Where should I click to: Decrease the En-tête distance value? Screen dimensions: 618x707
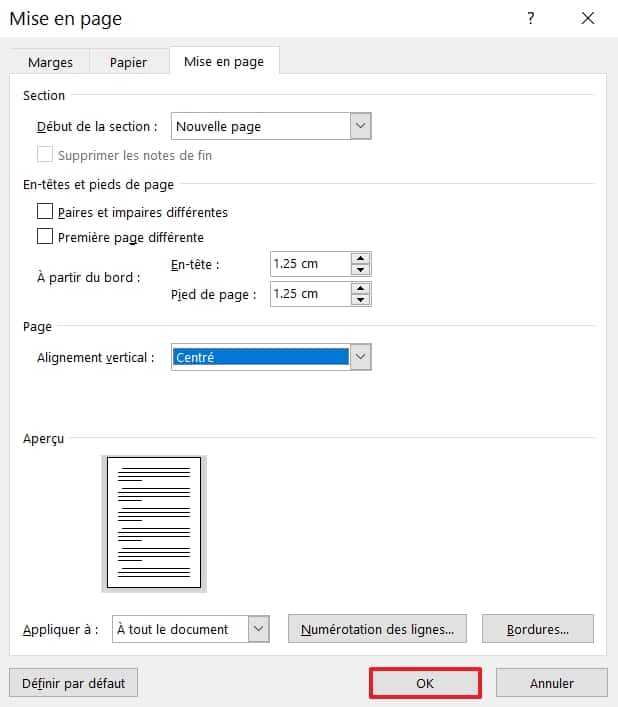coord(361,270)
